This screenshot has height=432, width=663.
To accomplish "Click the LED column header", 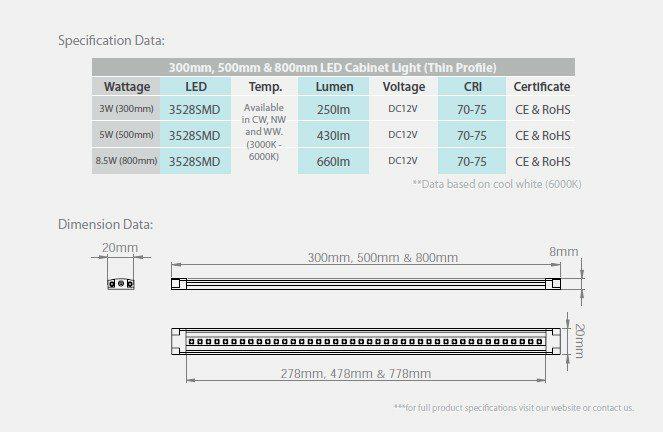I will click(x=195, y=87).
